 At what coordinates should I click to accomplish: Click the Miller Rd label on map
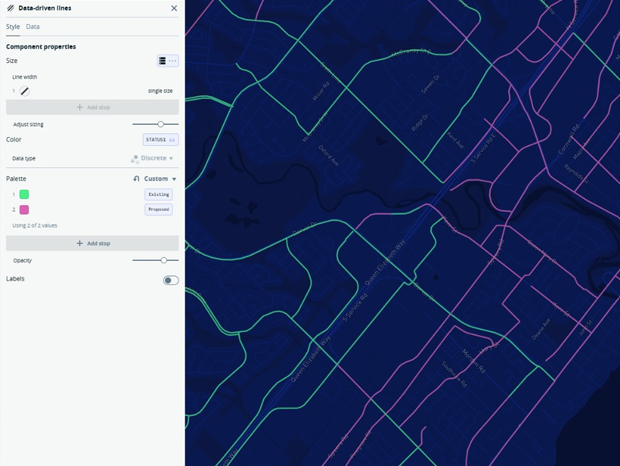point(321,91)
